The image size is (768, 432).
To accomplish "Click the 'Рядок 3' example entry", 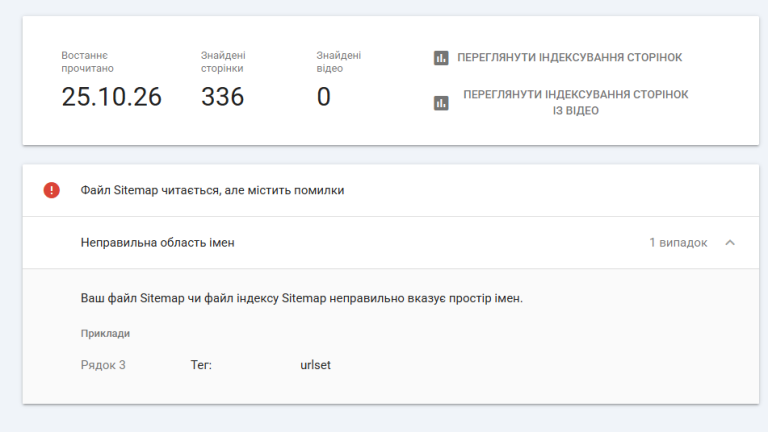I will coord(103,365).
